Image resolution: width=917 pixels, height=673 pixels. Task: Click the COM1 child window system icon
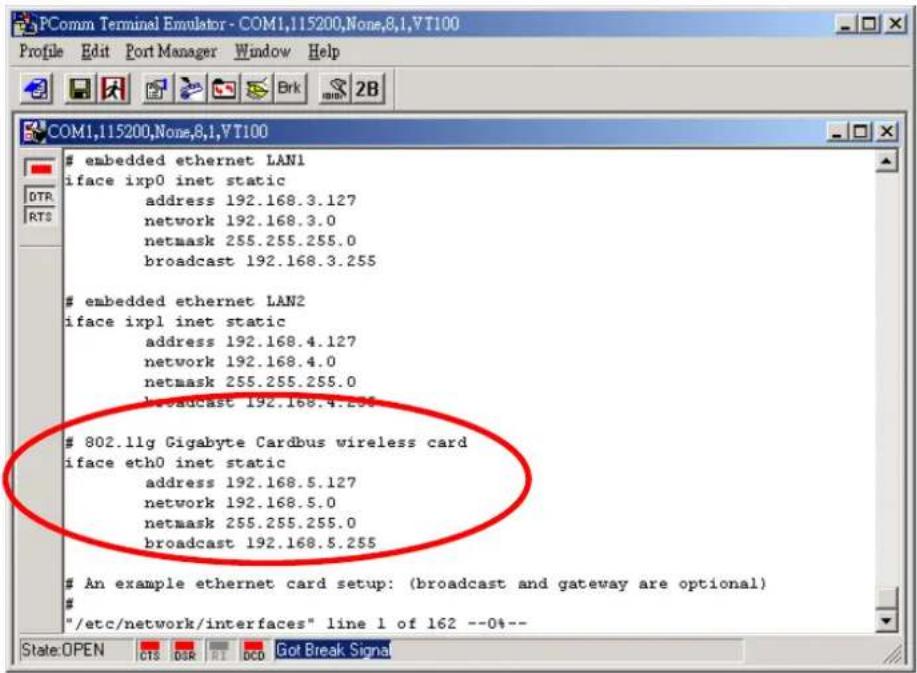tap(34, 132)
